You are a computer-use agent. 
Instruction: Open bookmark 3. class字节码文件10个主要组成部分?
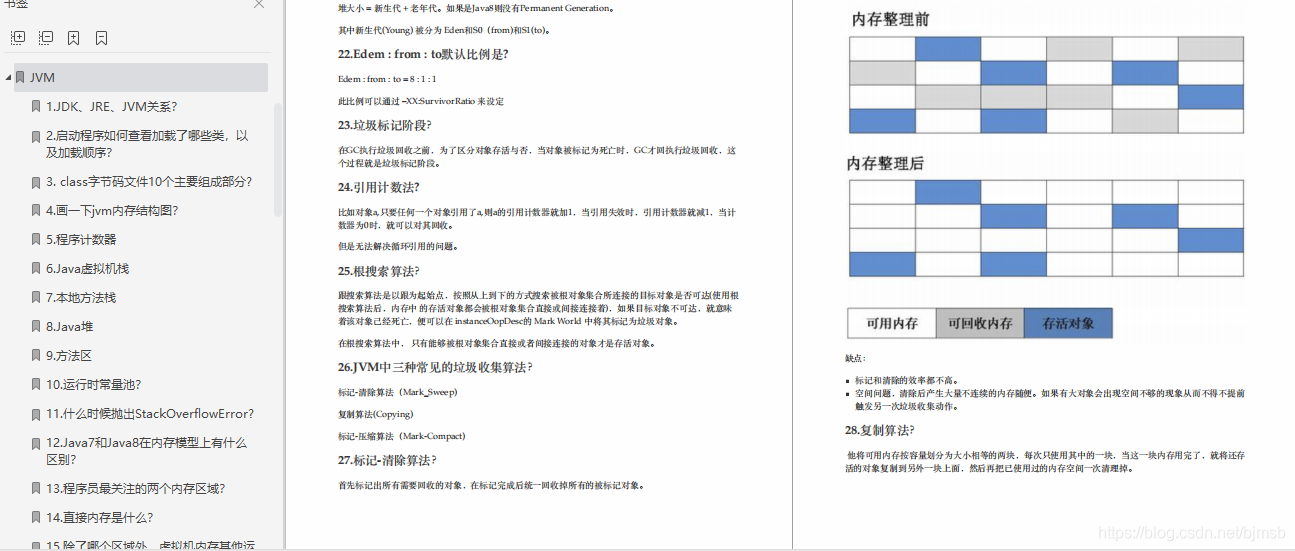[149, 182]
